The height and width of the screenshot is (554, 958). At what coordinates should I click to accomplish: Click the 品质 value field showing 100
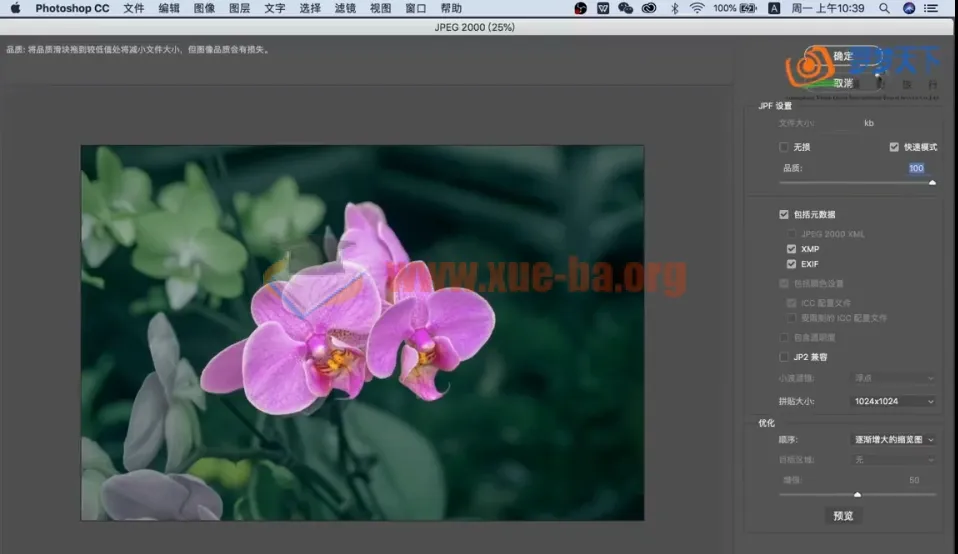916,168
